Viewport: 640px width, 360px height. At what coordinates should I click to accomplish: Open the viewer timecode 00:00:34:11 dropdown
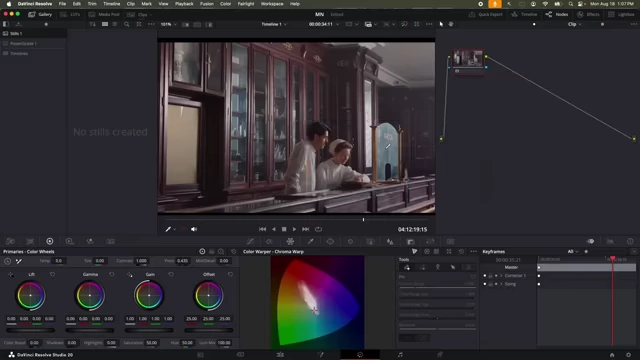[x=324, y=24]
